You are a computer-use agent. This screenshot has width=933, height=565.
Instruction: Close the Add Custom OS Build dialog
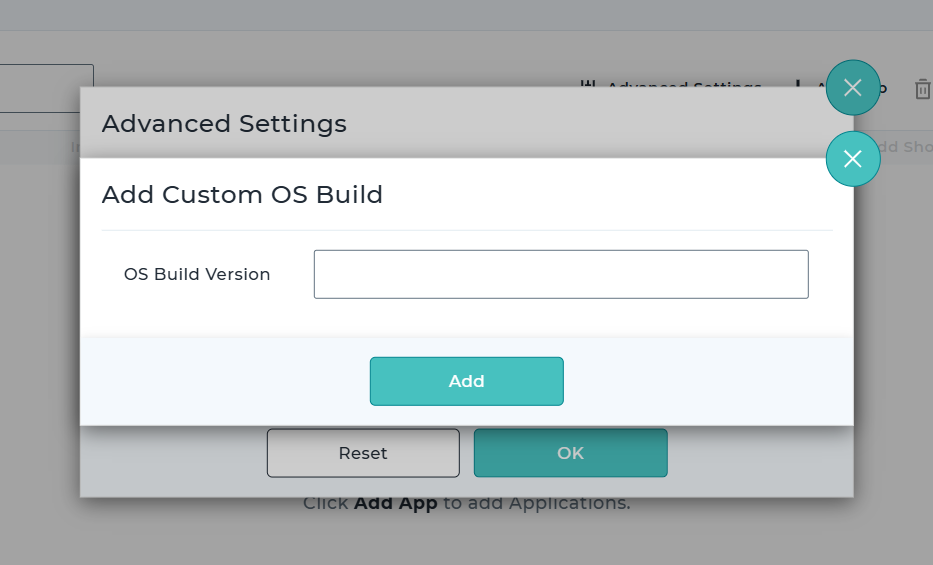click(x=852, y=159)
